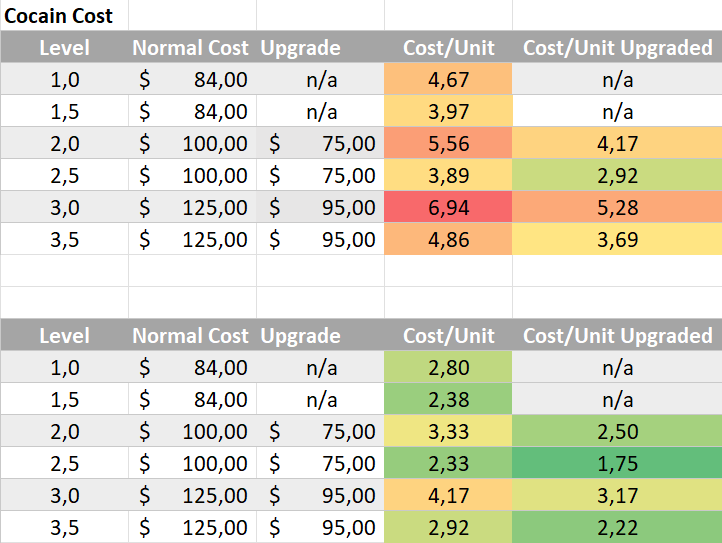The height and width of the screenshot is (543, 722).
Task: Select the cell containing 3,89
Action: click(x=448, y=176)
